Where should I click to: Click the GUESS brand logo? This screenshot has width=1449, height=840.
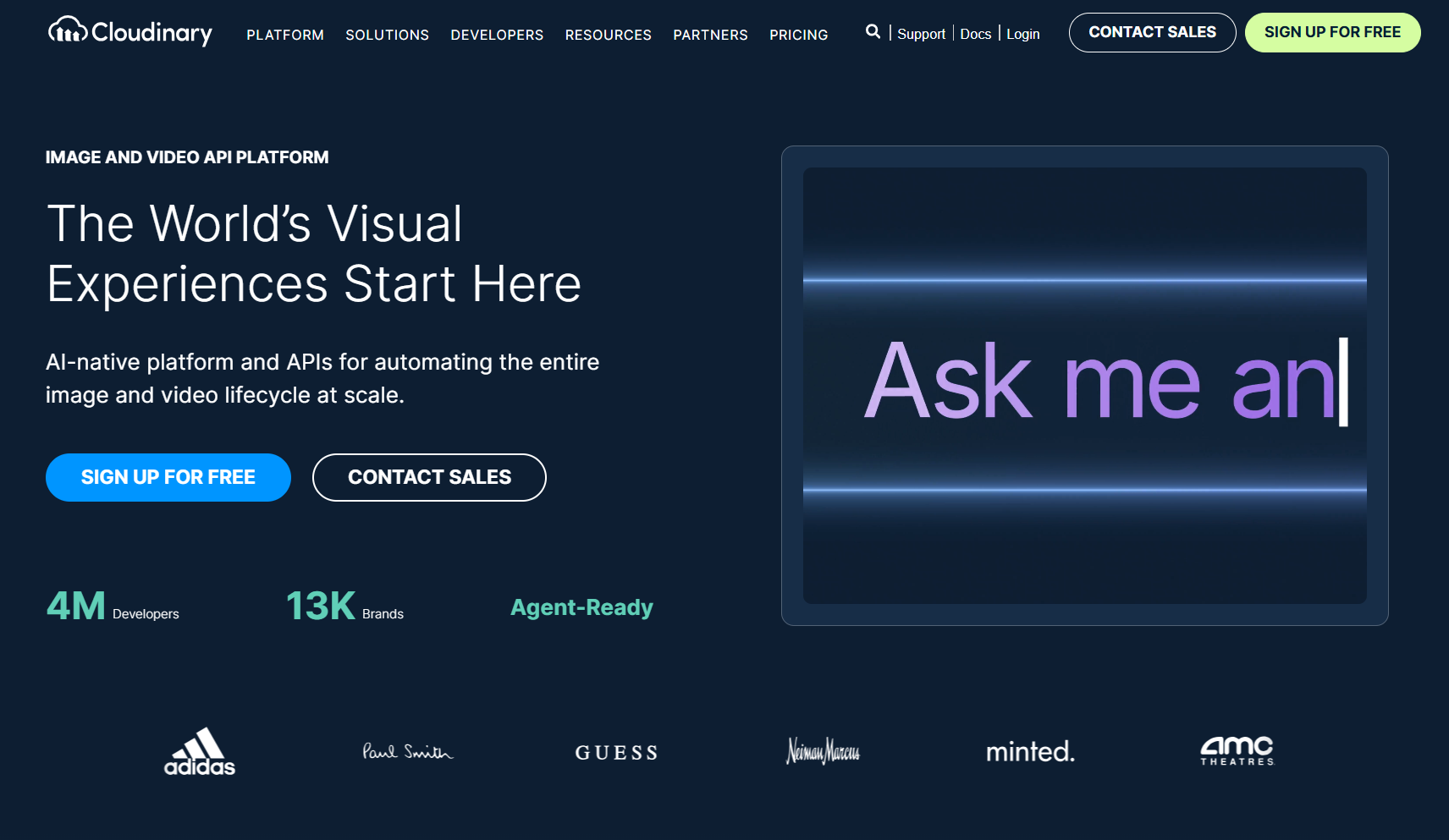pyautogui.click(x=616, y=752)
